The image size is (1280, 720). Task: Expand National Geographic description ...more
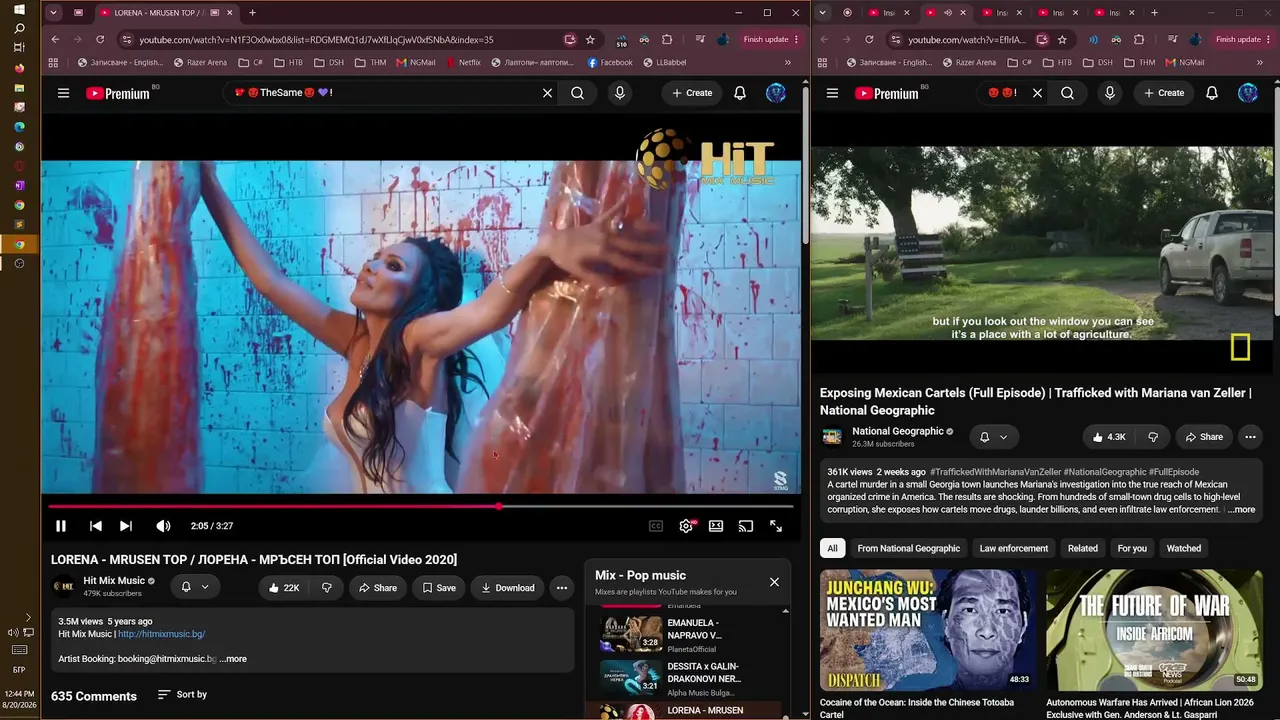pyautogui.click(x=1241, y=510)
